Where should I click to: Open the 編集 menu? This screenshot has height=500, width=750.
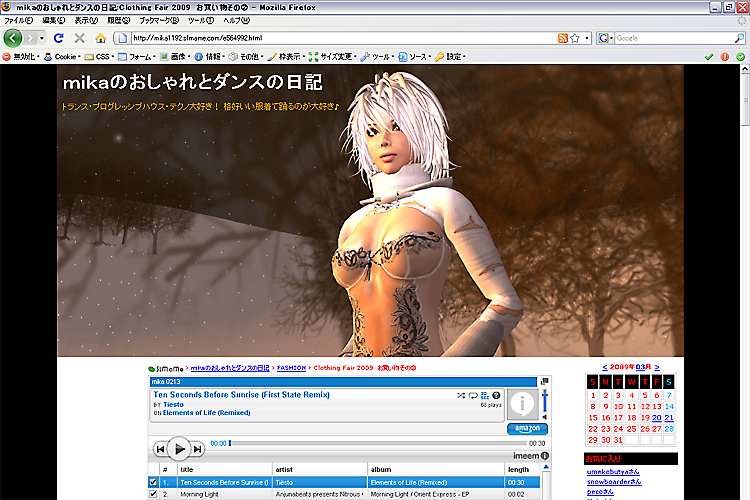coord(53,21)
